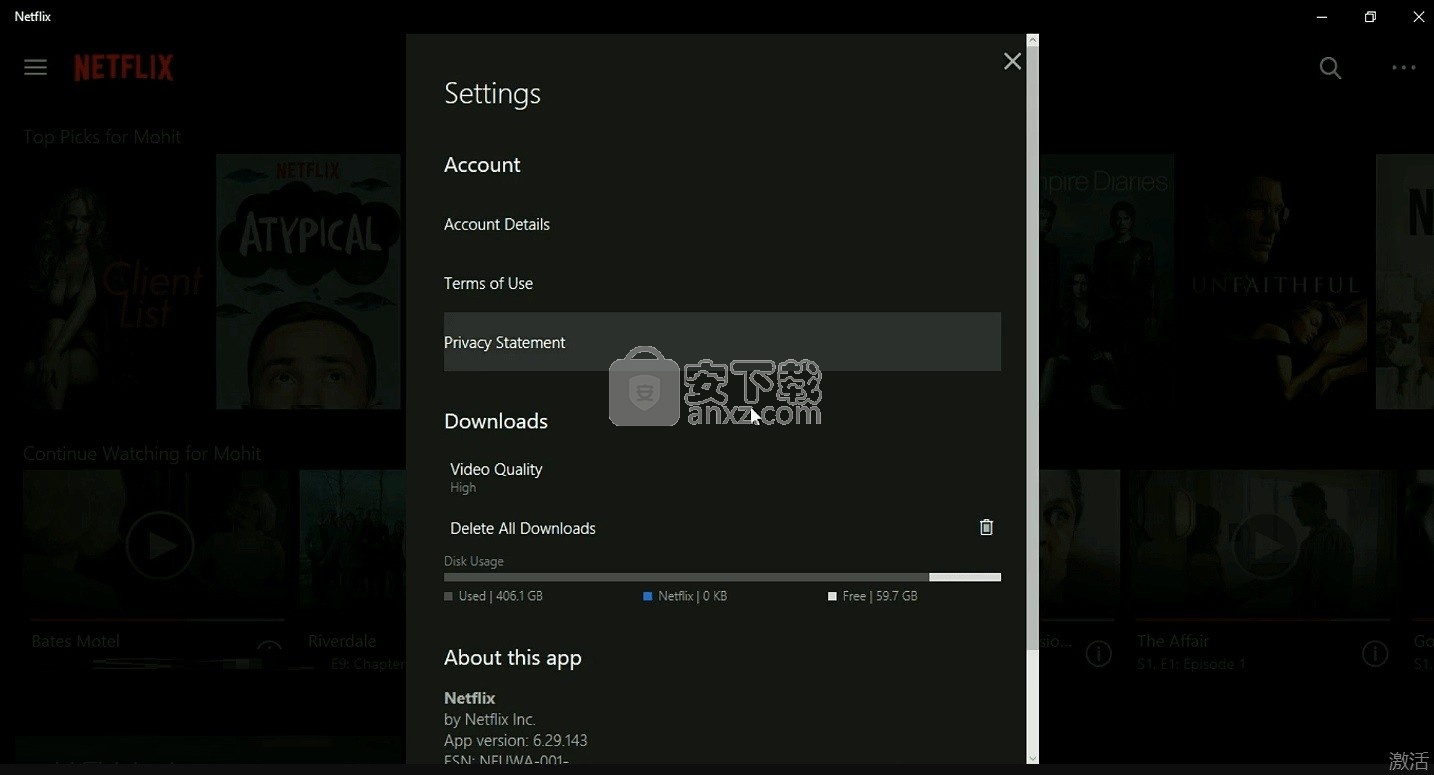Click the About this app heading
Screen dimensions: 1434x775
(513, 658)
